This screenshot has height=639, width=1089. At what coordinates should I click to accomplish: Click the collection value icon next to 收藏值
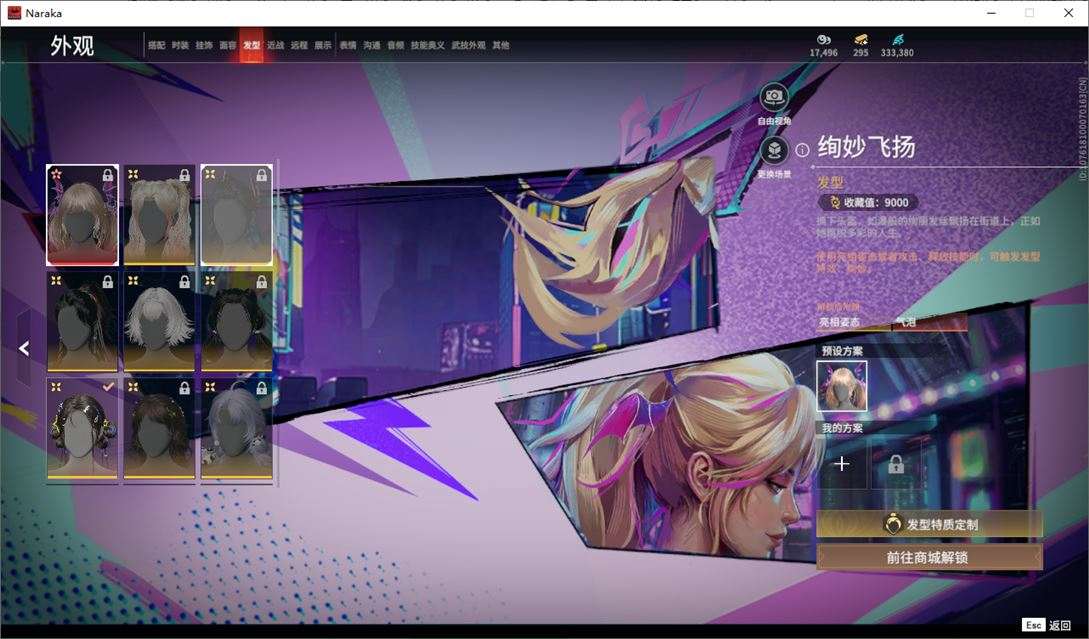click(834, 202)
